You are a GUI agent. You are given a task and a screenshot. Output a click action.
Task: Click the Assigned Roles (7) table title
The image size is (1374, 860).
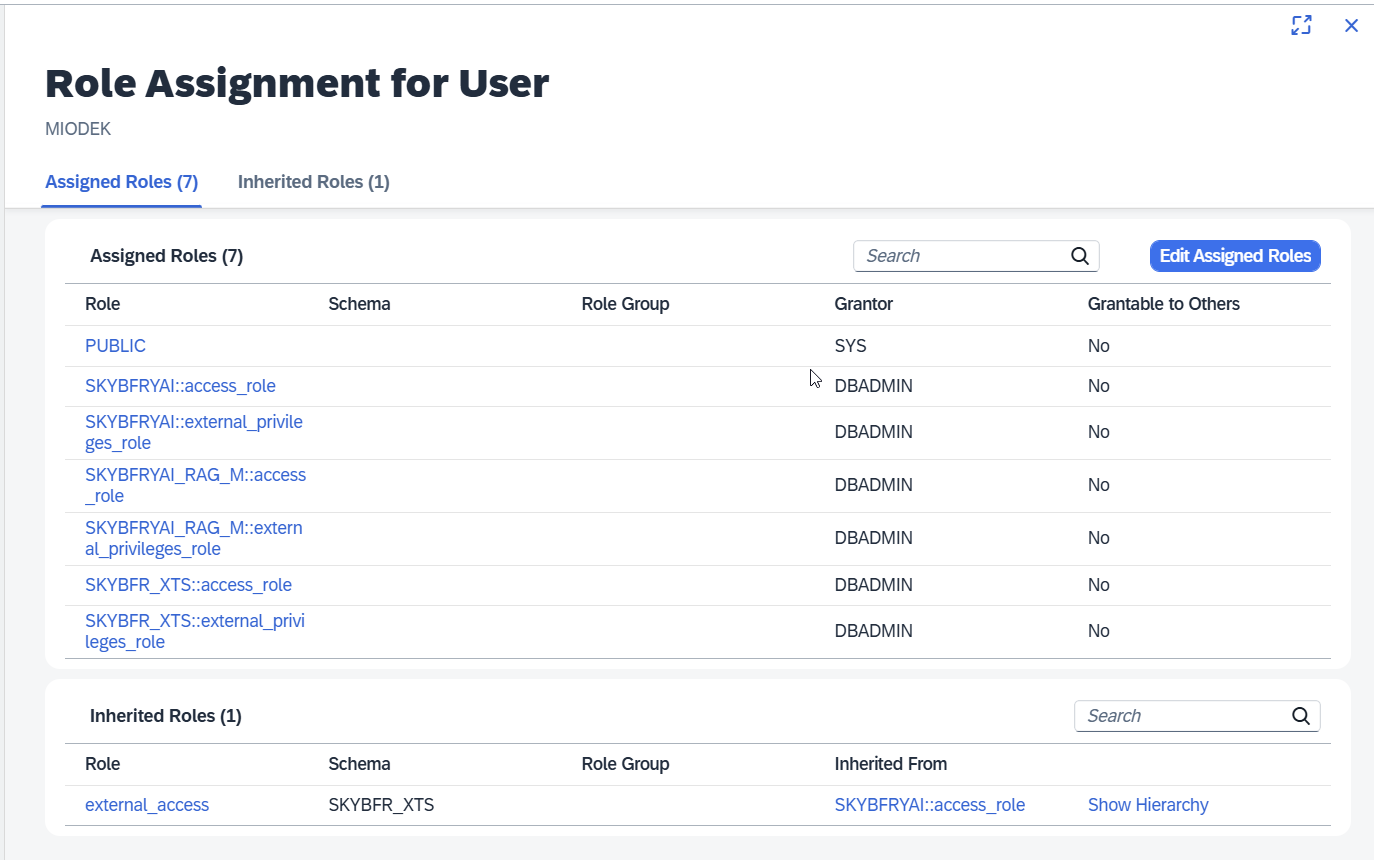coord(167,256)
